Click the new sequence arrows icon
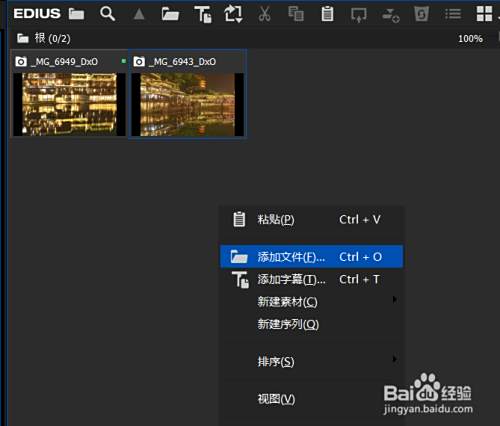Image resolution: width=500 pixels, height=426 pixels. pos(233,14)
